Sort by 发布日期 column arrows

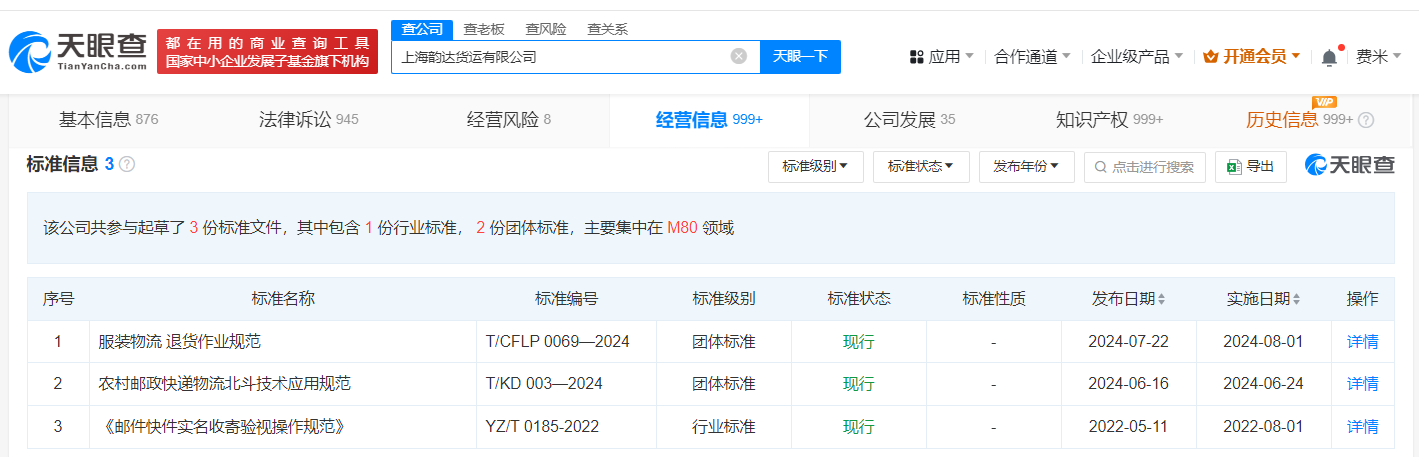(1161, 299)
